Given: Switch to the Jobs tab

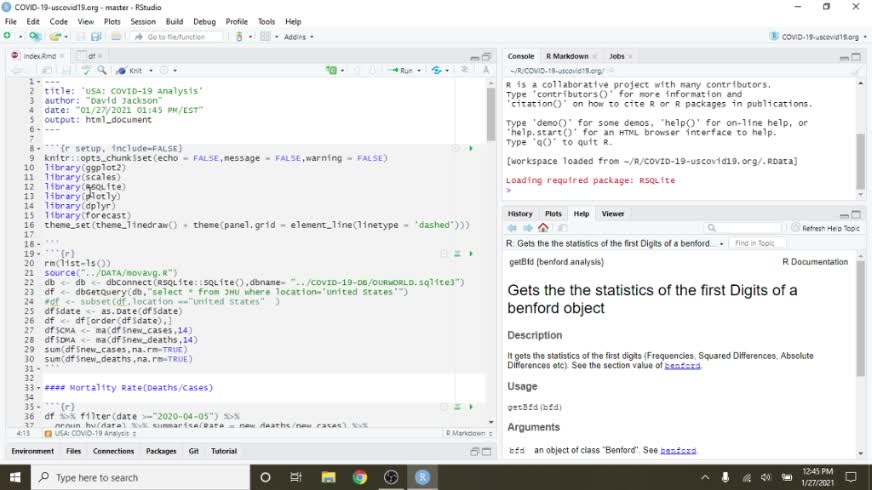Looking at the screenshot, I should pyautogui.click(x=617, y=56).
